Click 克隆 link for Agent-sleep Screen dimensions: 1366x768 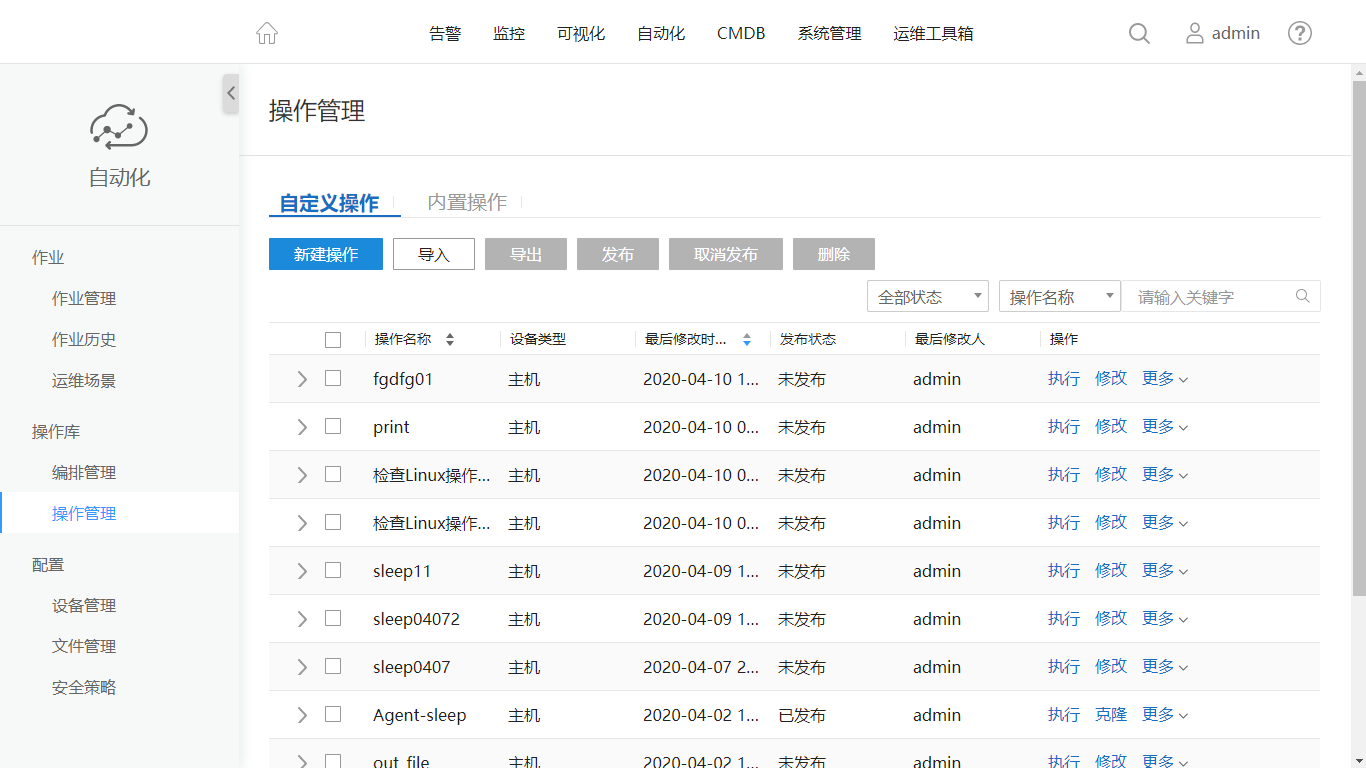pos(1110,715)
